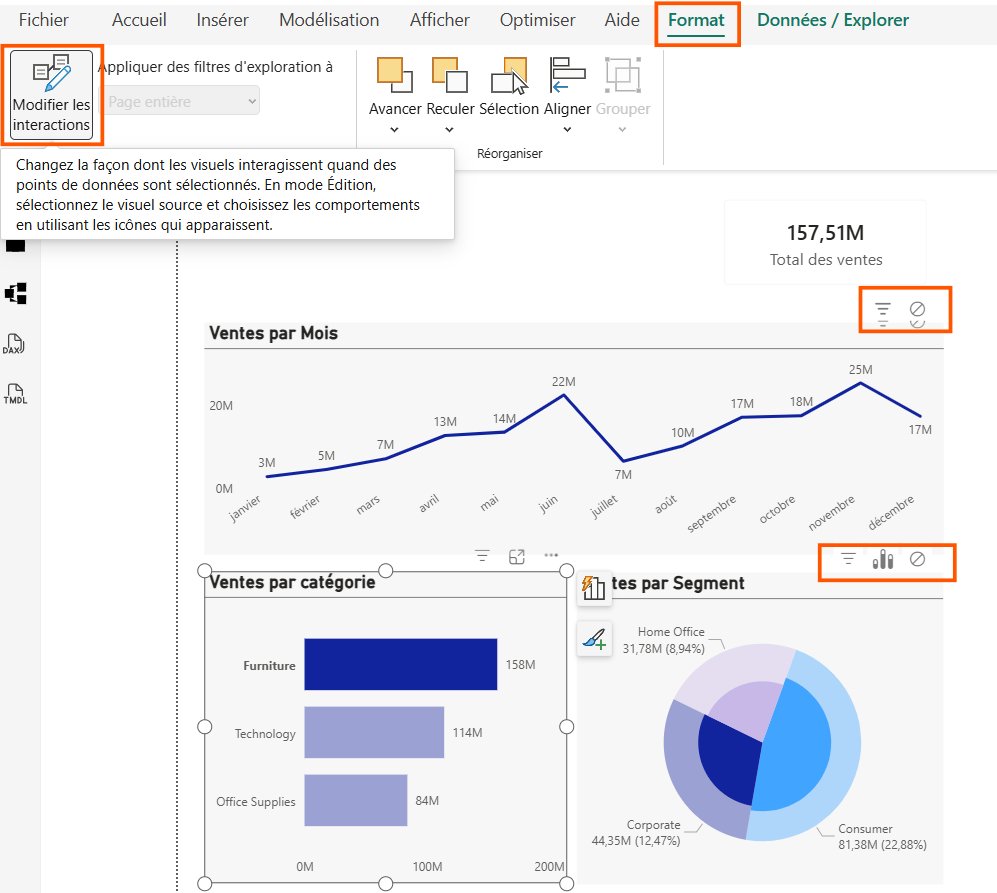This screenshot has width=997, height=893.
Task: Click the 158M bar data label
Action: 520,665
